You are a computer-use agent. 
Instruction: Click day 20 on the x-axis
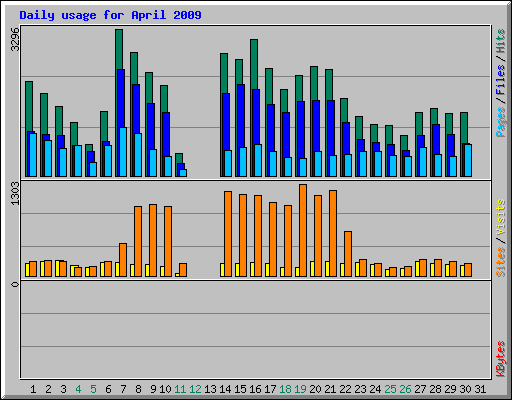pos(315,389)
